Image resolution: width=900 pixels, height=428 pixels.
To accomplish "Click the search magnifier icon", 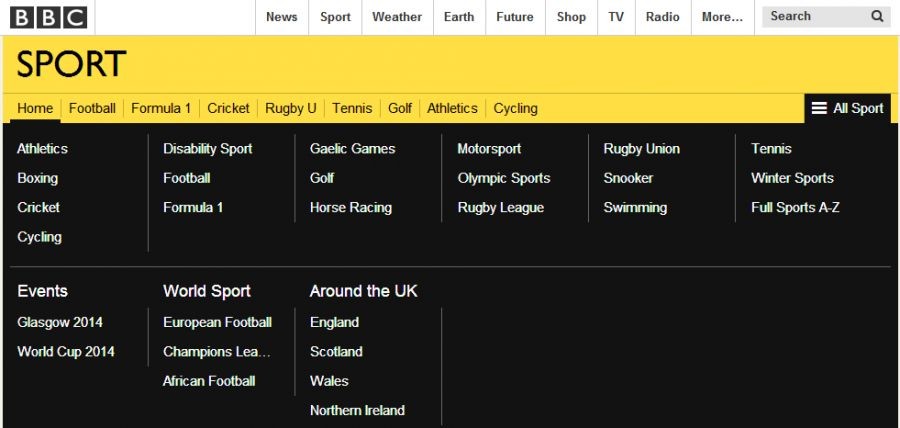I will (x=877, y=16).
